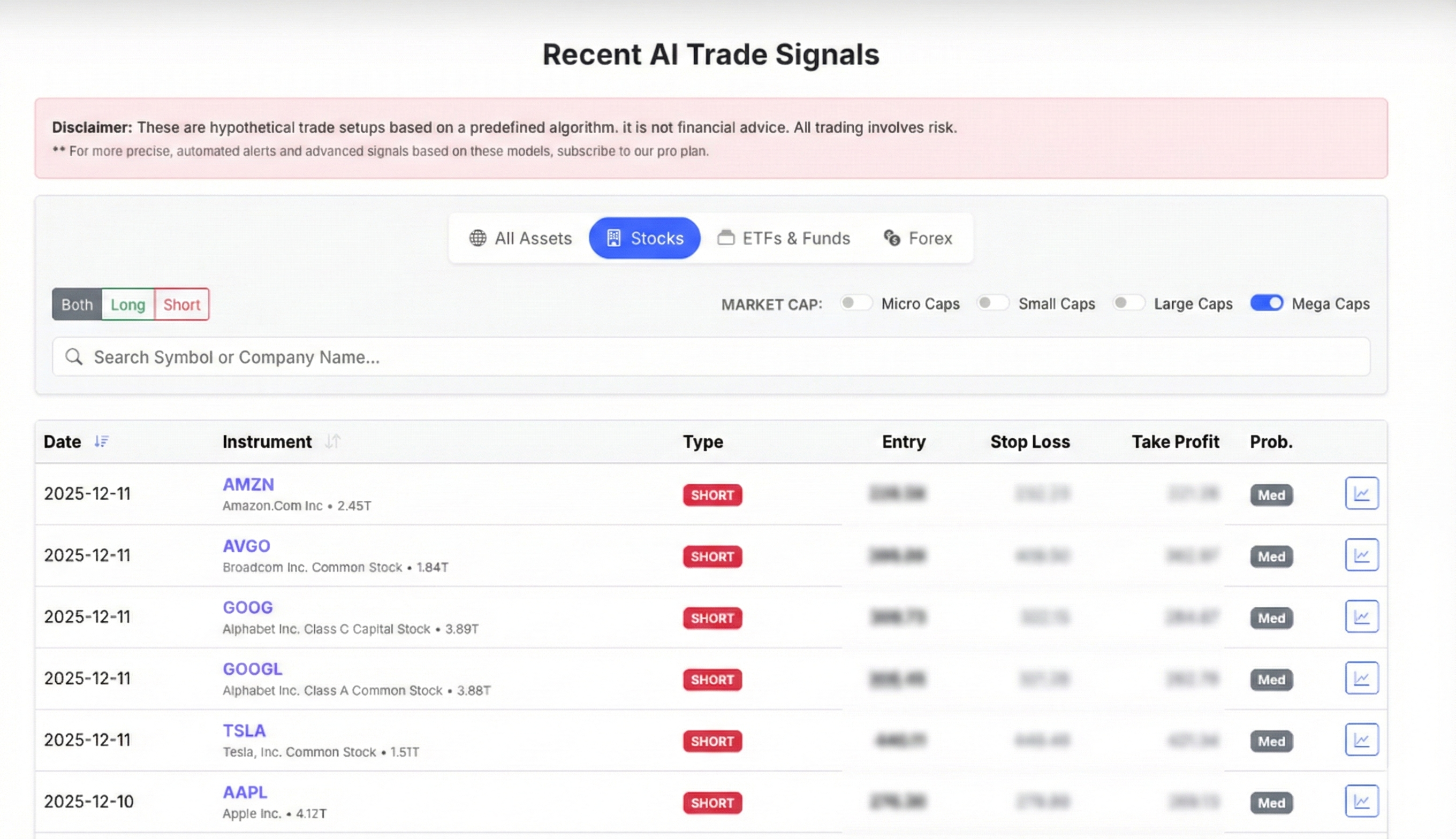The image size is (1456, 839).
Task: Click the Search Symbol or Company Name field
Action: [x=711, y=357]
